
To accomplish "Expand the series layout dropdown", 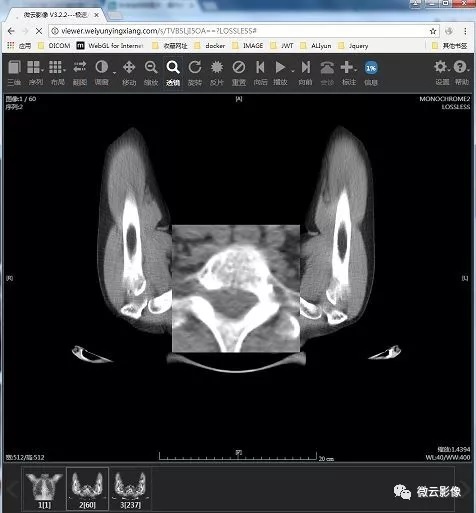I will (42, 70).
